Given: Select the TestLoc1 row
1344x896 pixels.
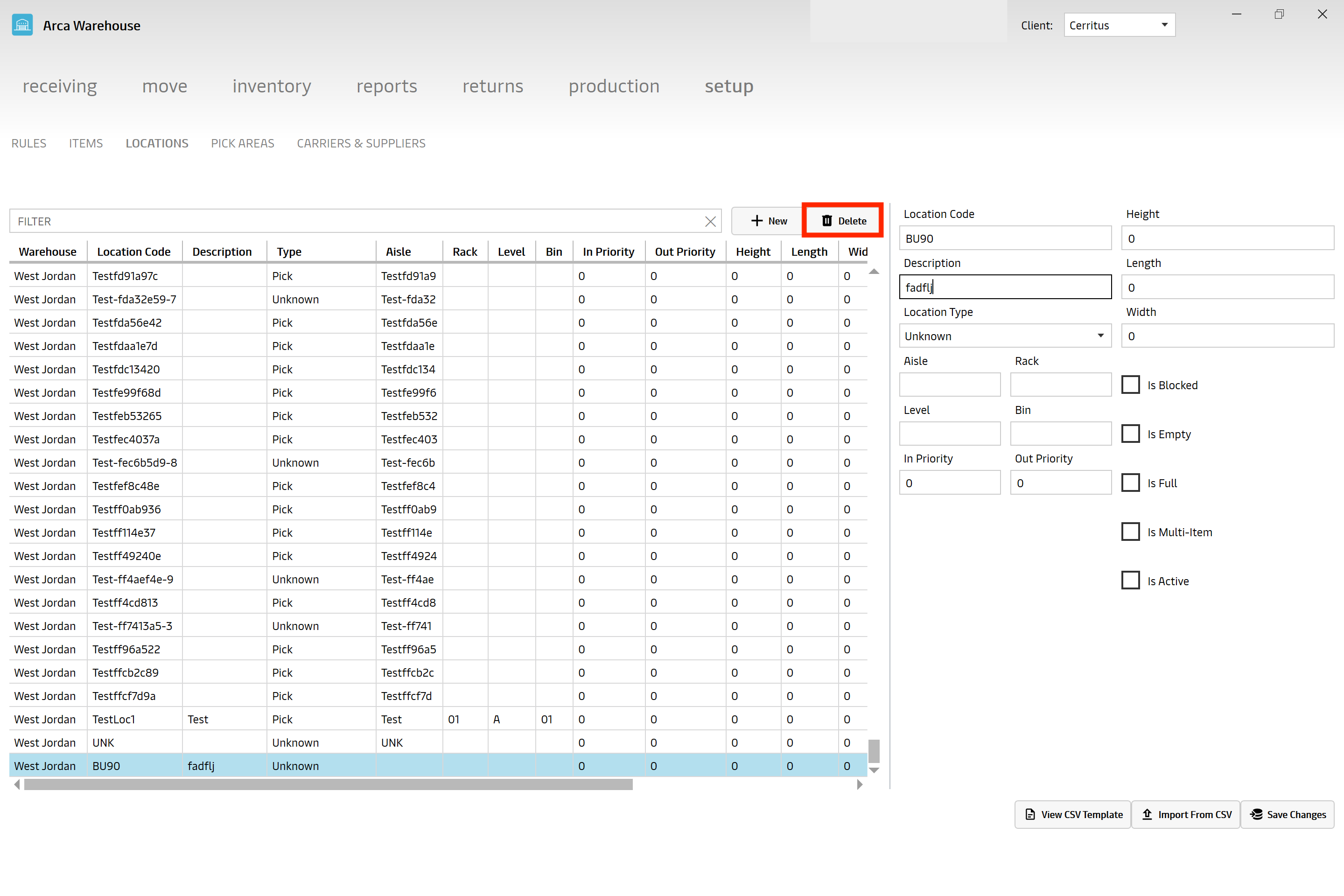Looking at the screenshot, I should click(x=438, y=720).
